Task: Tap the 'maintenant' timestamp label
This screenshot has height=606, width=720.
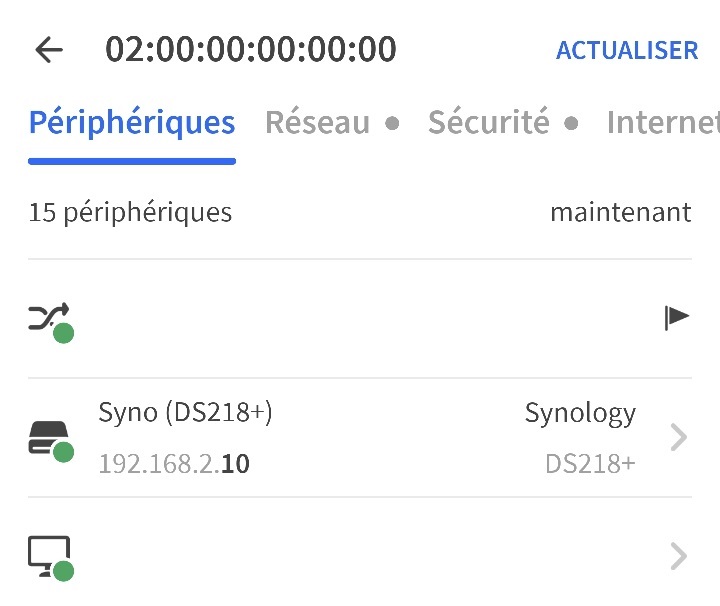Action: pos(620,212)
